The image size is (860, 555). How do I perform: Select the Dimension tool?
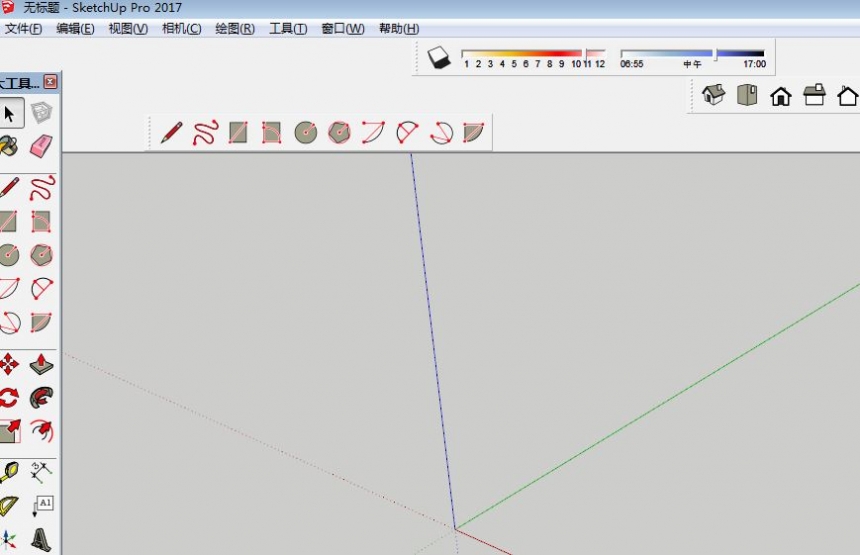[41, 472]
